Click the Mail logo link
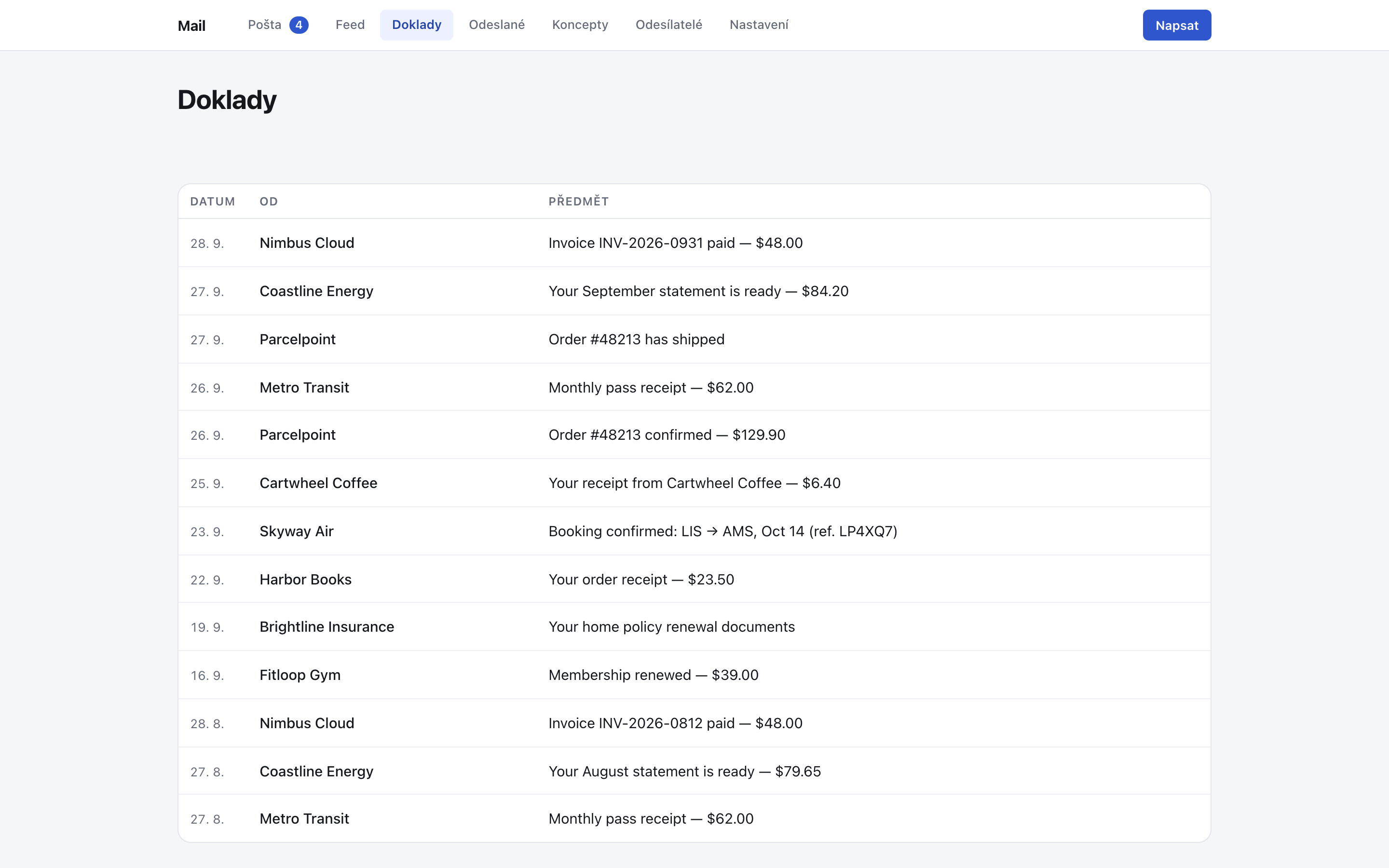Image resolution: width=1389 pixels, height=868 pixels. 191,26
